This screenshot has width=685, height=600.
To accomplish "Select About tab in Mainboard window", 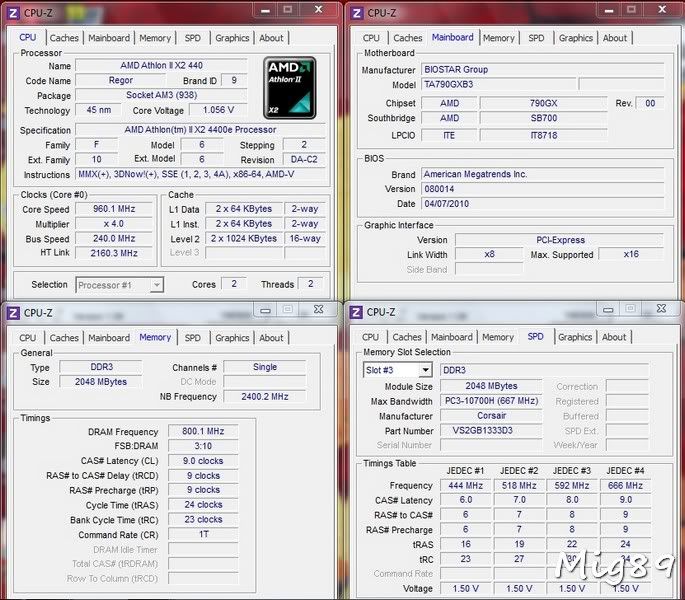I will 615,38.
